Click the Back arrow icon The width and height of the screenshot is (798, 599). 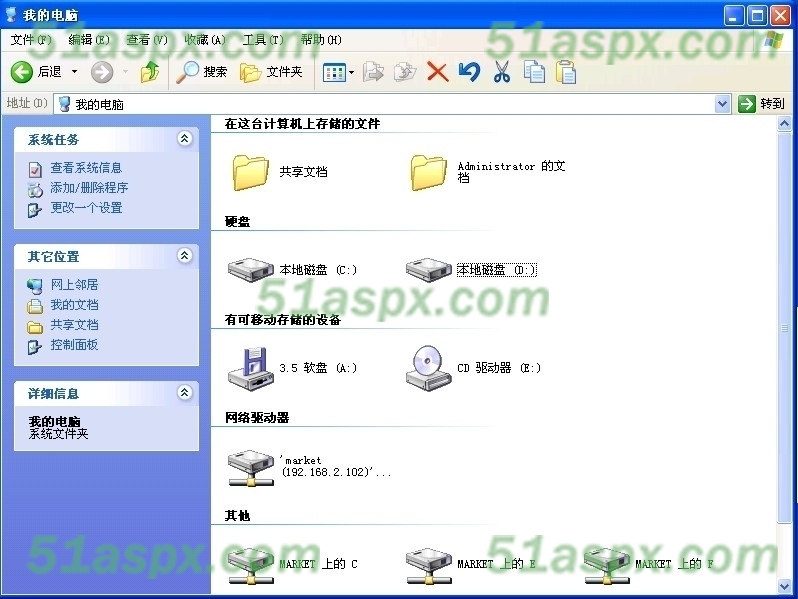22,72
